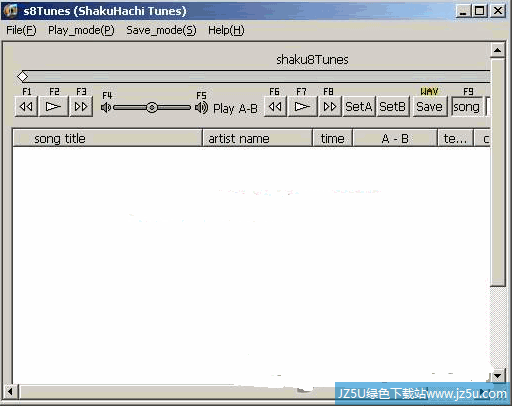This screenshot has width=513, height=408.
Task: Start playback with the F2 play button
Action: 53,107
